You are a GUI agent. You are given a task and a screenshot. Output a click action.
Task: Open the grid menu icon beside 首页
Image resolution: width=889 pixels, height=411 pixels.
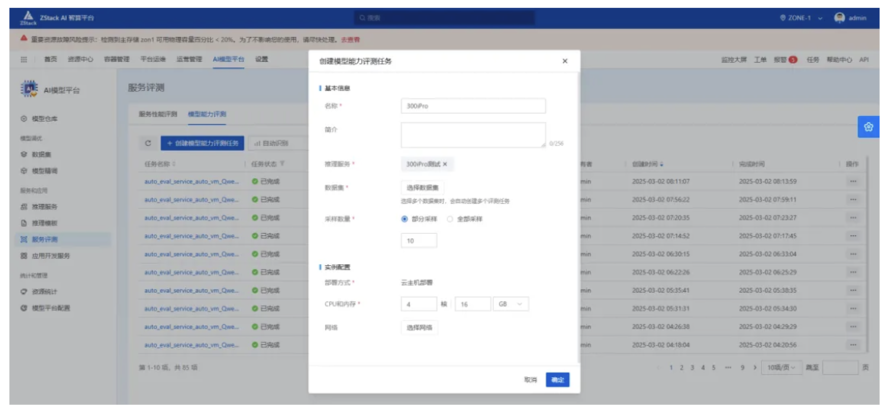coord(24,60)
